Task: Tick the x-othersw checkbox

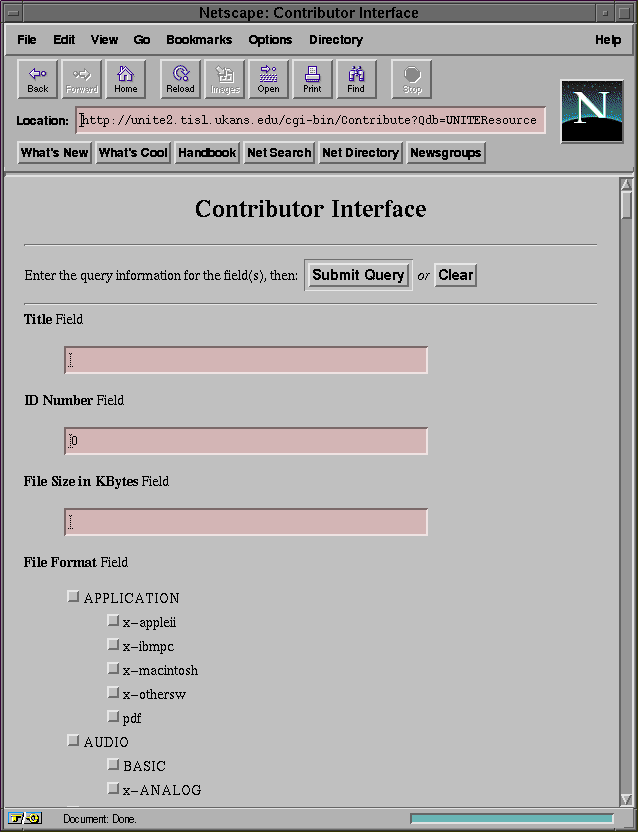Action: [113, 692]
